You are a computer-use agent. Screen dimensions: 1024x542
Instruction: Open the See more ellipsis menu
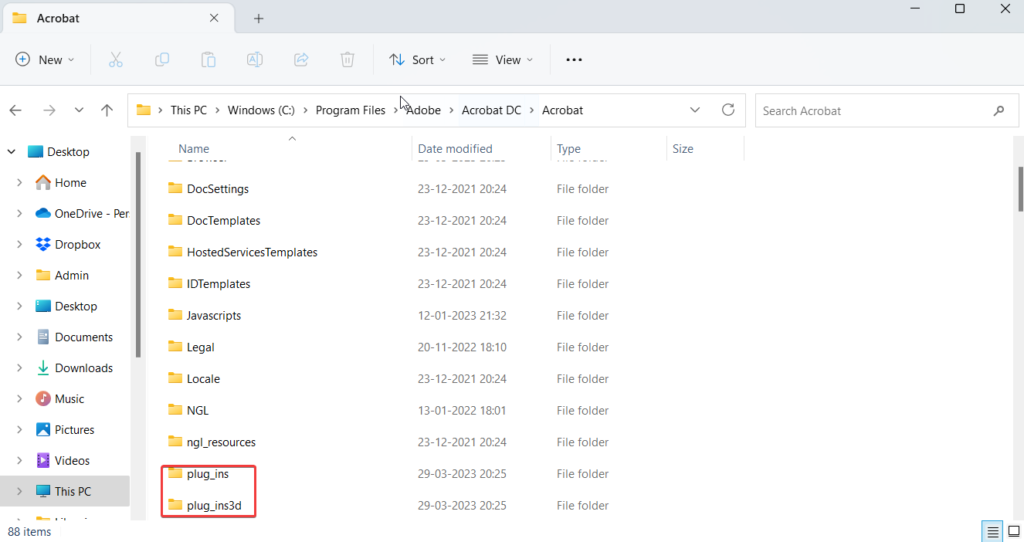click(574, 60)
